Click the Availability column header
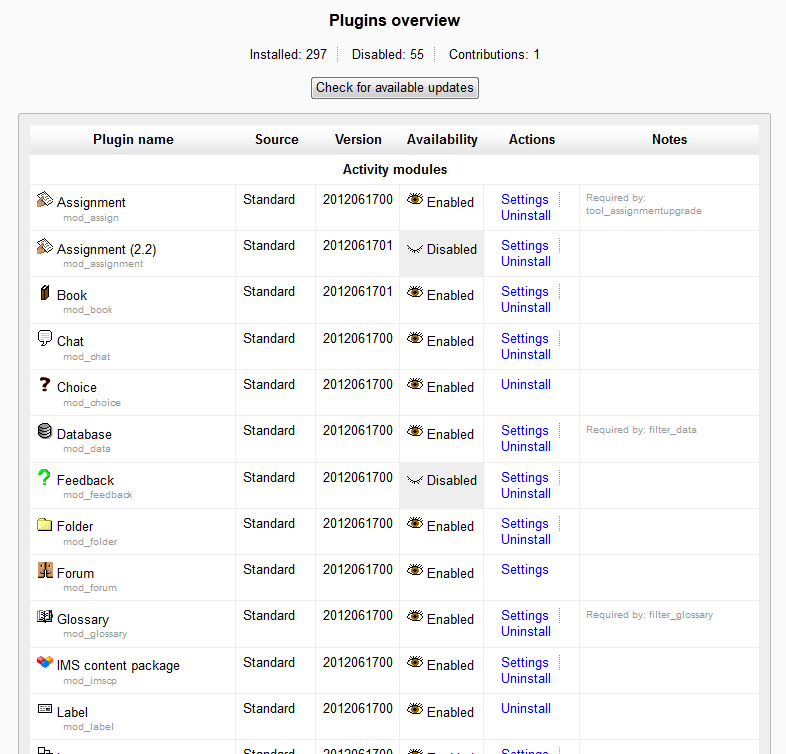 [442, 140]
